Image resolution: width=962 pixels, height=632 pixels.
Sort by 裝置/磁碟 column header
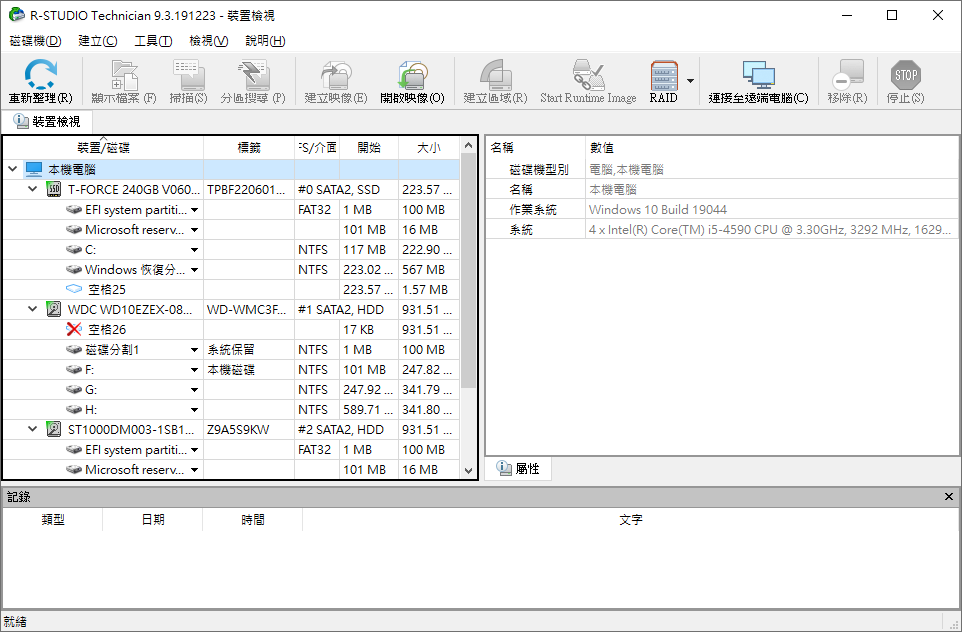pos(103,148)
